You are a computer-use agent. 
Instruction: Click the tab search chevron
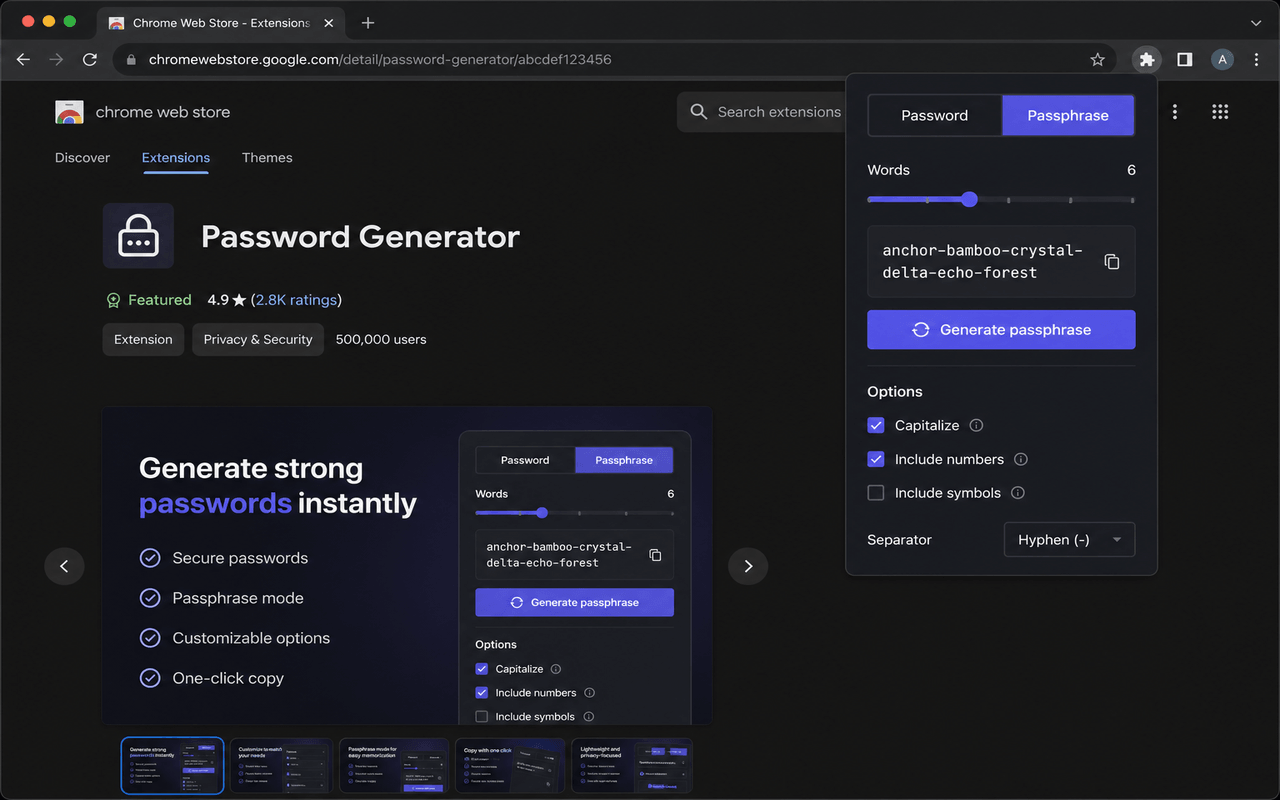1257,22
